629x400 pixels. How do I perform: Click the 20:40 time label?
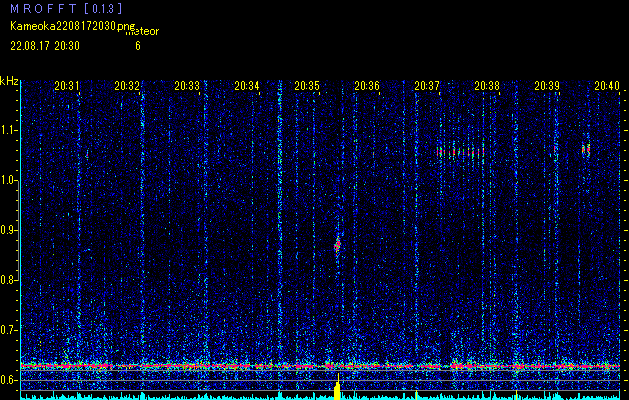[607, 85]
